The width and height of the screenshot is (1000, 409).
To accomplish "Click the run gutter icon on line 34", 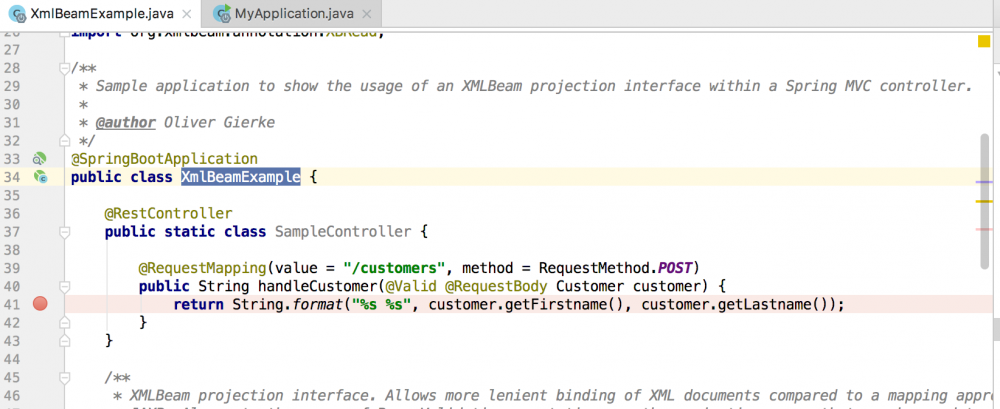I will coord(40,177).
